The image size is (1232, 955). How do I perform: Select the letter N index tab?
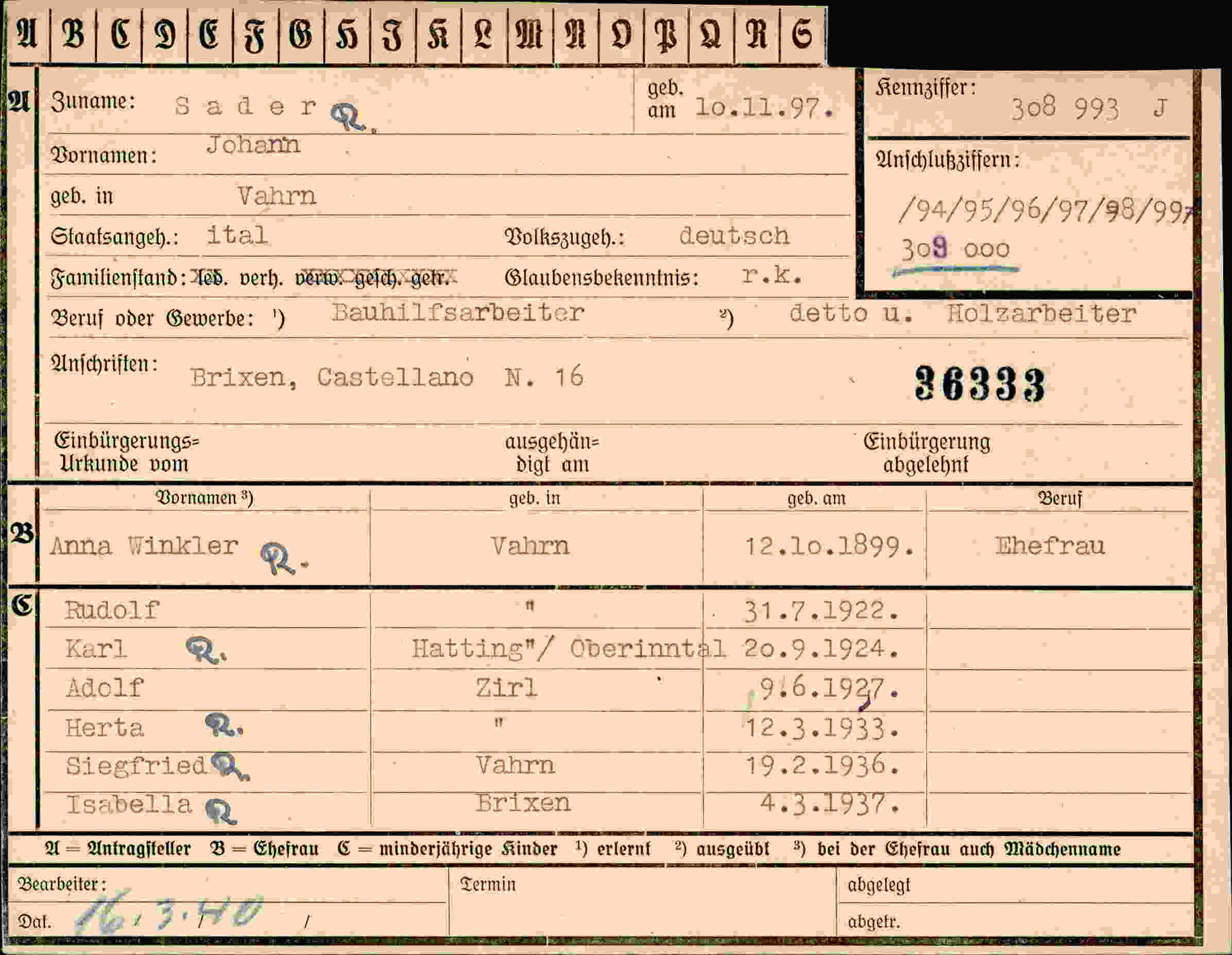click(575, 35)
